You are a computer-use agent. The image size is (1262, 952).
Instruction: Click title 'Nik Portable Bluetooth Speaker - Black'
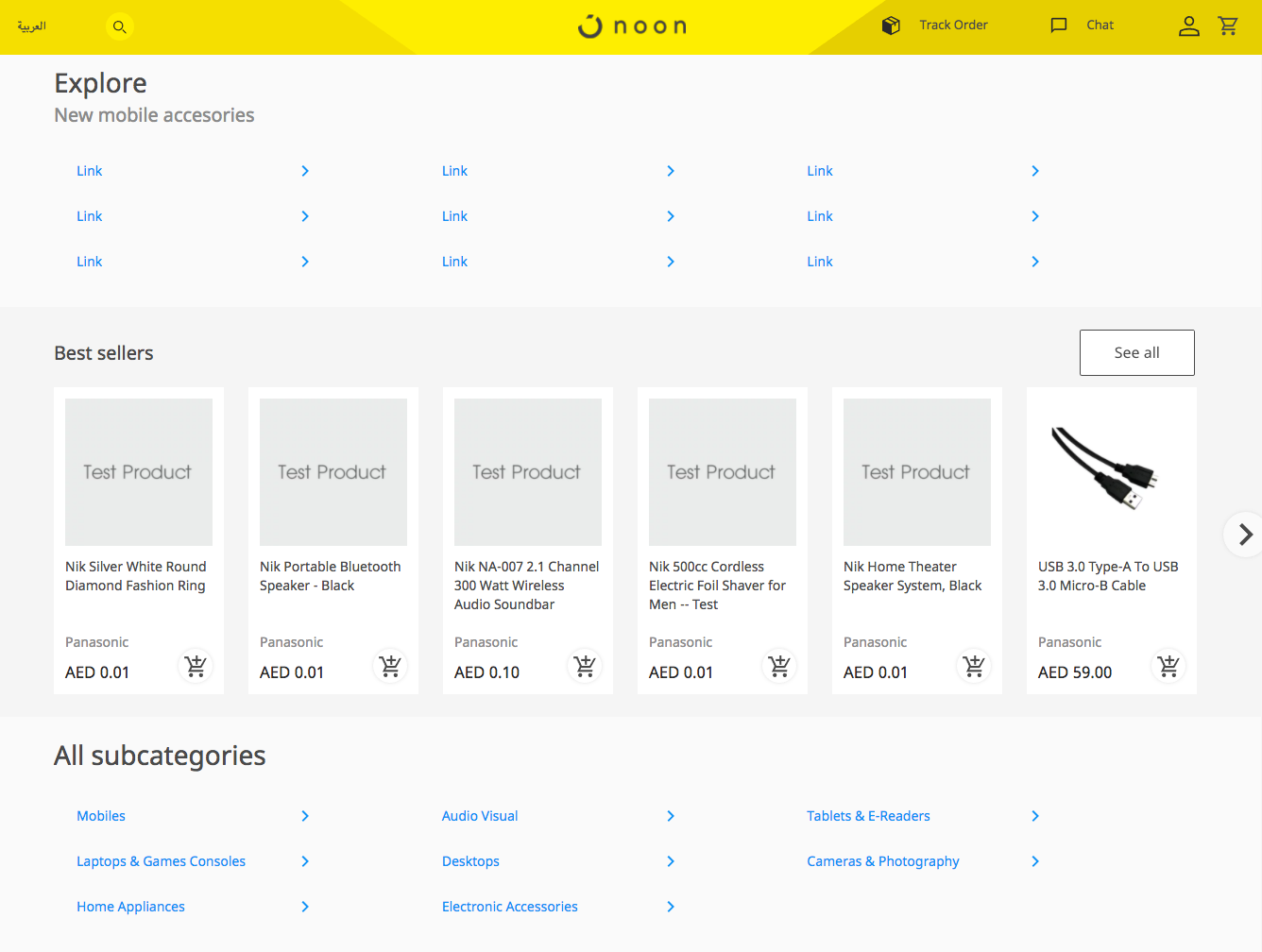331,576
